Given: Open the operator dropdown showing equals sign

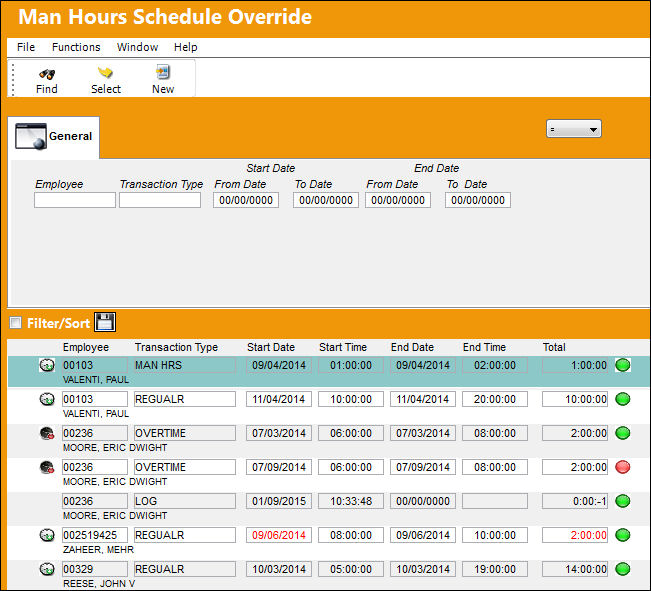Looking at the screenshot, I should (x=573, y=129).
